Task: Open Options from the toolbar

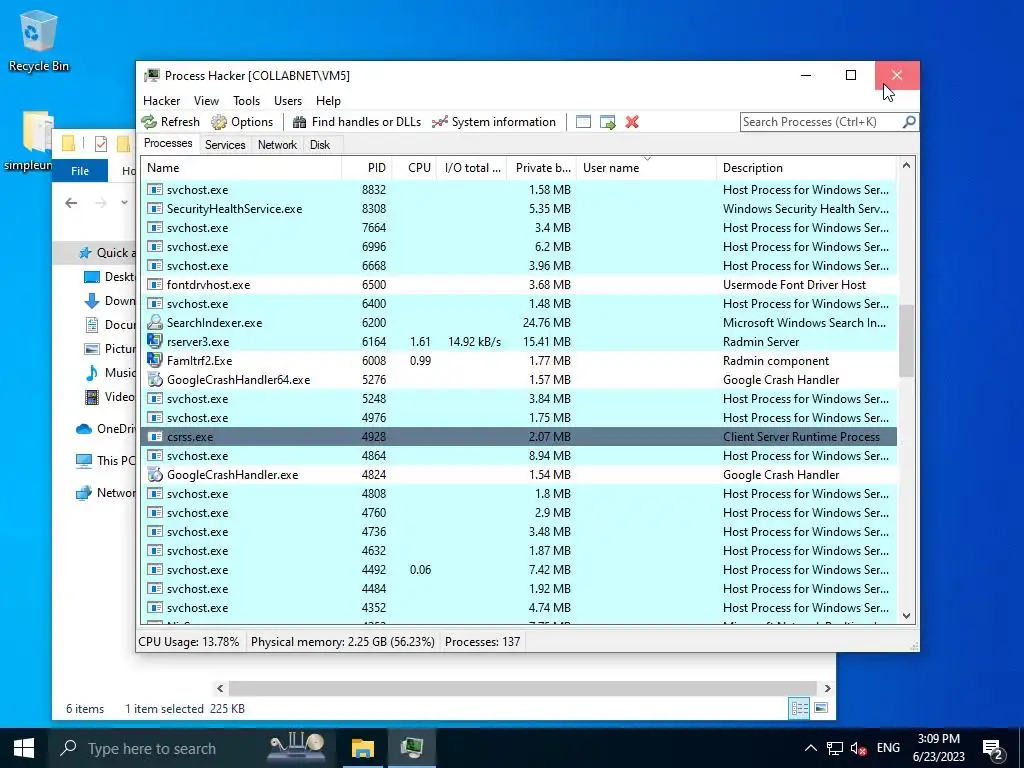Action: click(x=242, y=122)
